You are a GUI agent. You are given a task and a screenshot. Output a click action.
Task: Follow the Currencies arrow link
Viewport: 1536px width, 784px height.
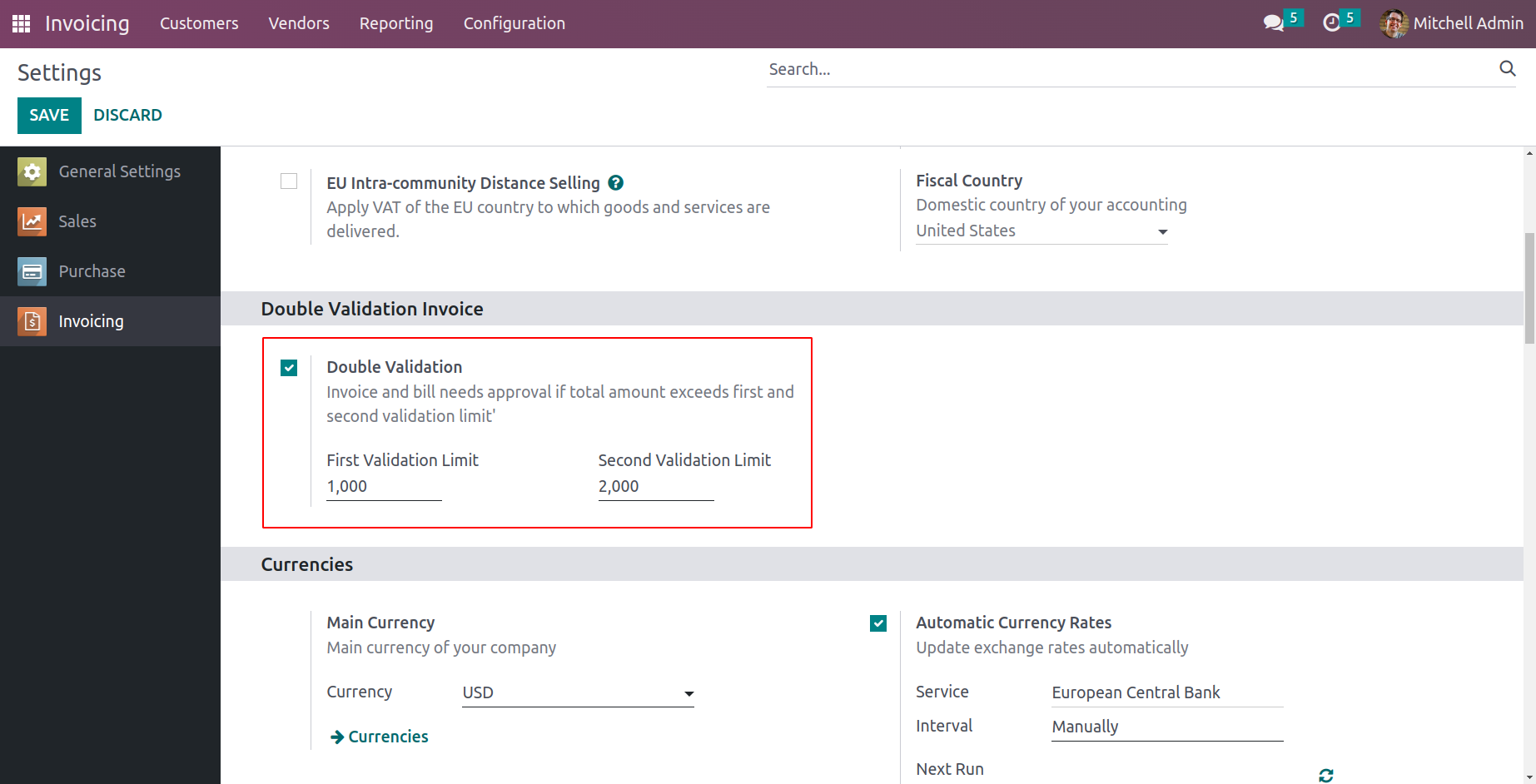(x=380, y=737)
